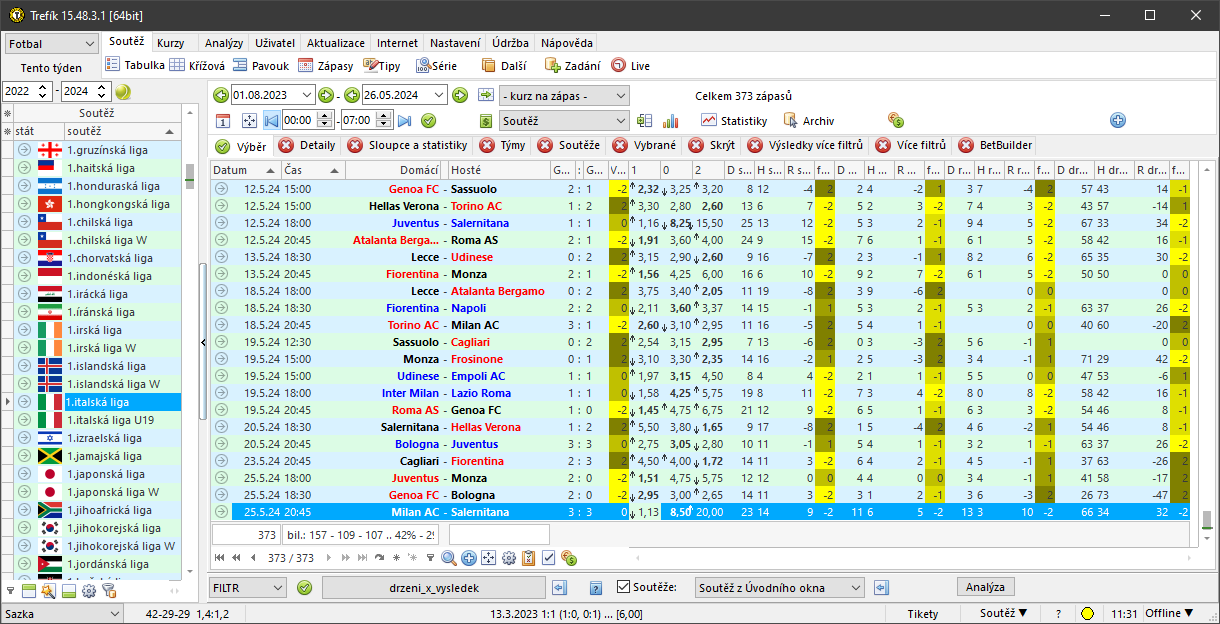Toggle the Skrýt filter
This screenshot has width=1220, height=624.
(x=711, y=145)
